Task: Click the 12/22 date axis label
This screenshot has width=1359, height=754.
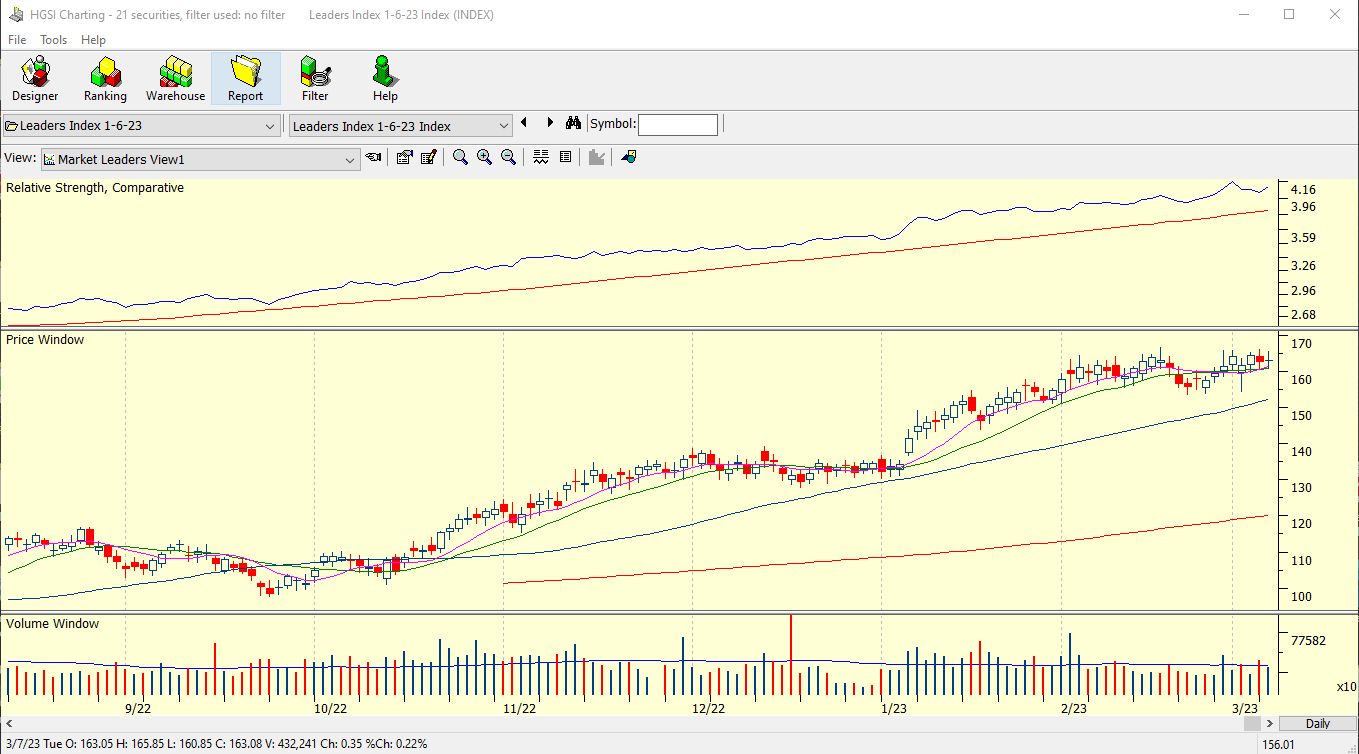Action: click(708, 708)
